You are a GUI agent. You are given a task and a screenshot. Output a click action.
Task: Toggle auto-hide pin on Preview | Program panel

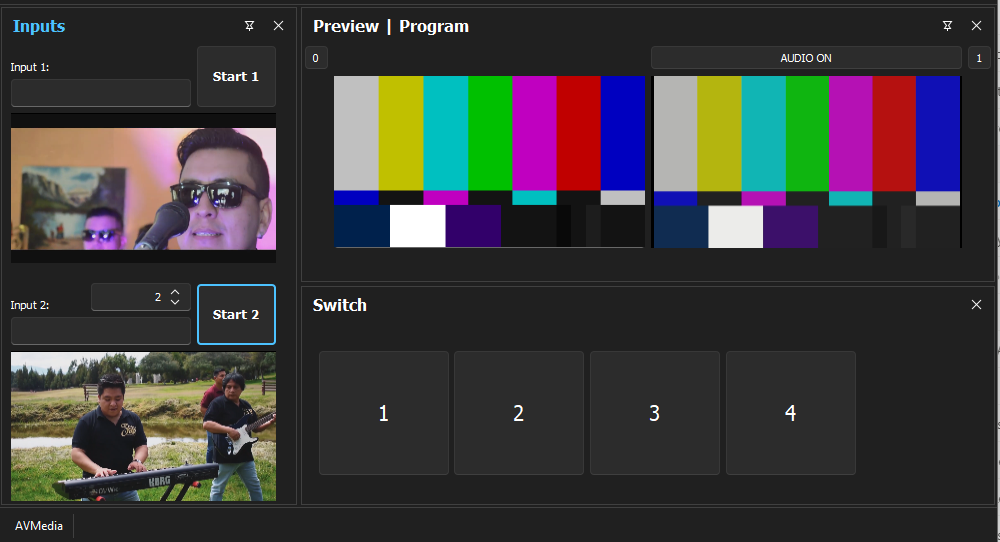coord(947,26)
